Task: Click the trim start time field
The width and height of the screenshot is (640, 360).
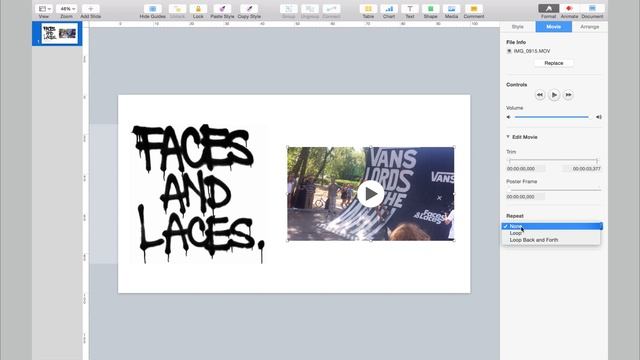Action: coord(525,169)
